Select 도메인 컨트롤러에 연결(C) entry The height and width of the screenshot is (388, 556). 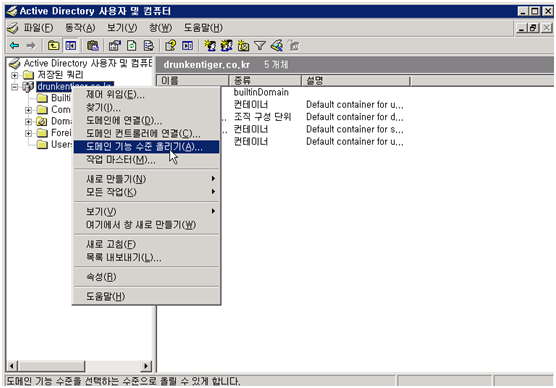pyautogui.click(x=146, y=134)
